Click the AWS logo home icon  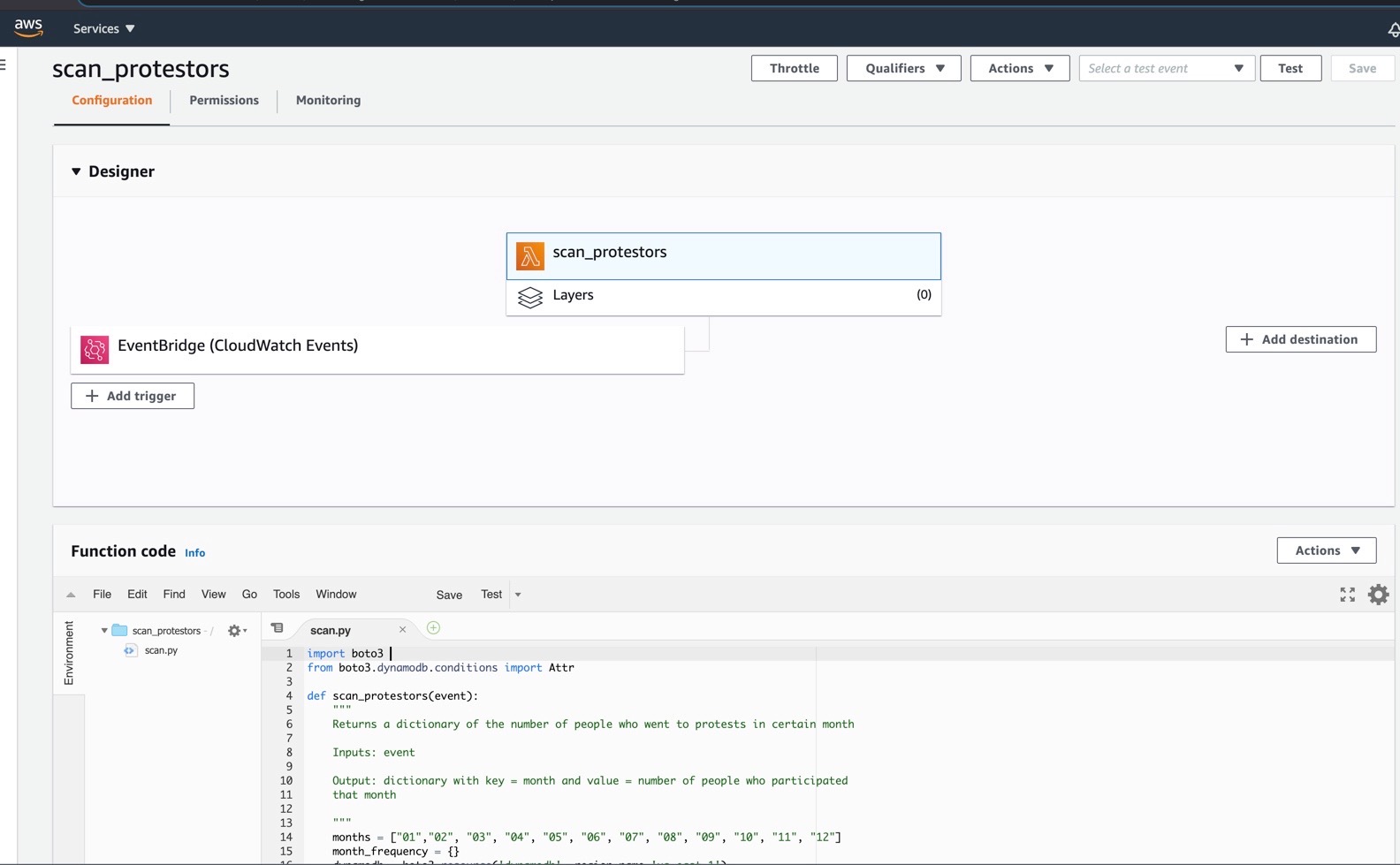pos(28,28)
